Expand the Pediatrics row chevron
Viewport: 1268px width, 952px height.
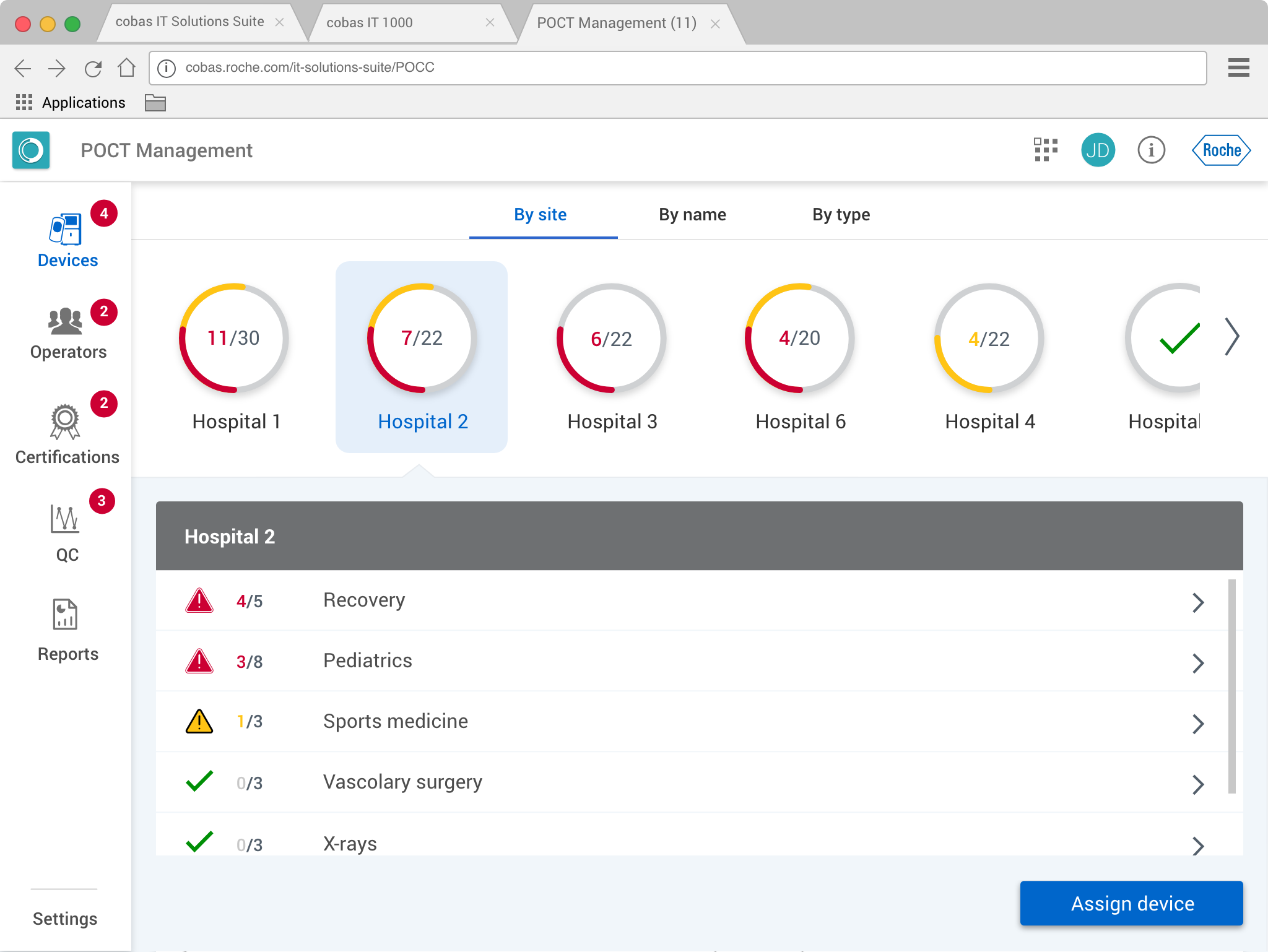[1198, 663]
